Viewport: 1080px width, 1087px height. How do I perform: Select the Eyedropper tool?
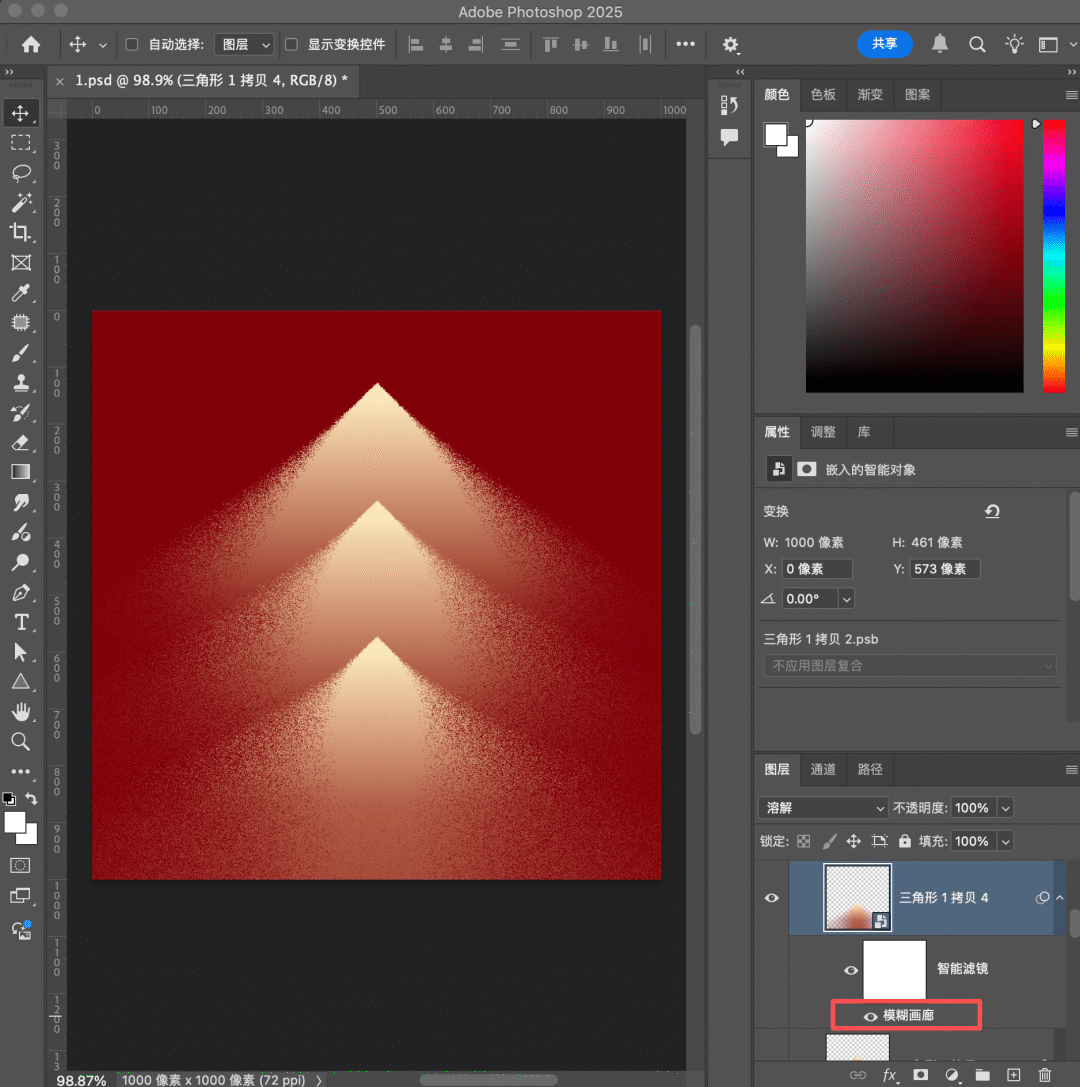tap(21, 293)
